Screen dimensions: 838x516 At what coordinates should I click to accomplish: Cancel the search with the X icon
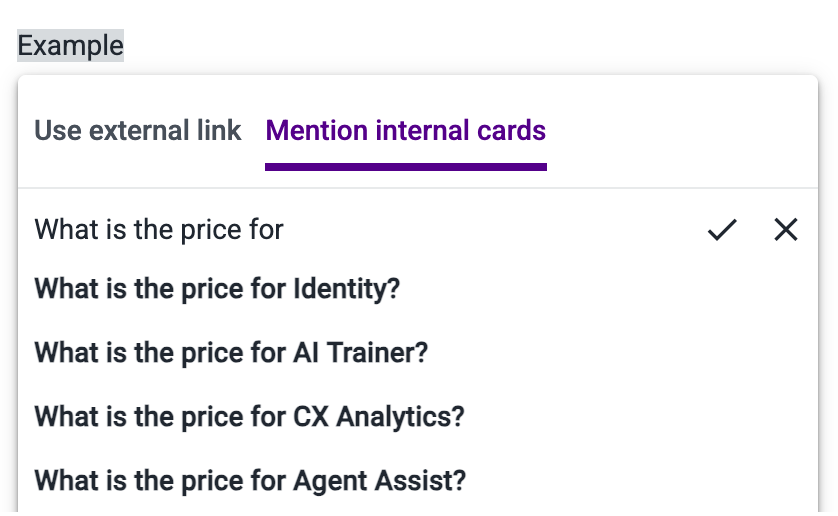point(786,231)
